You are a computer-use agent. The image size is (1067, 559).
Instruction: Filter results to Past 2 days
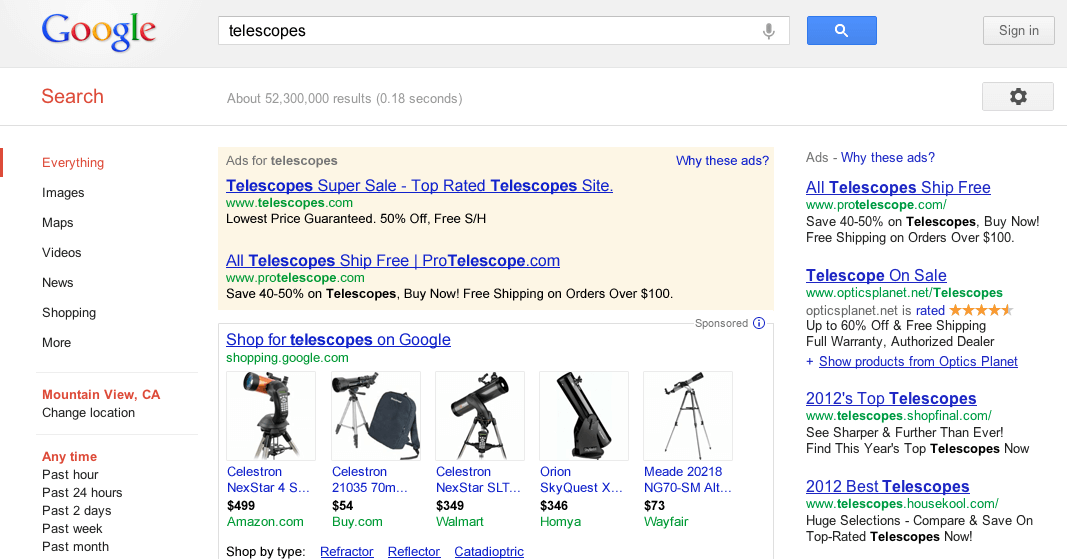coord(77,511)
